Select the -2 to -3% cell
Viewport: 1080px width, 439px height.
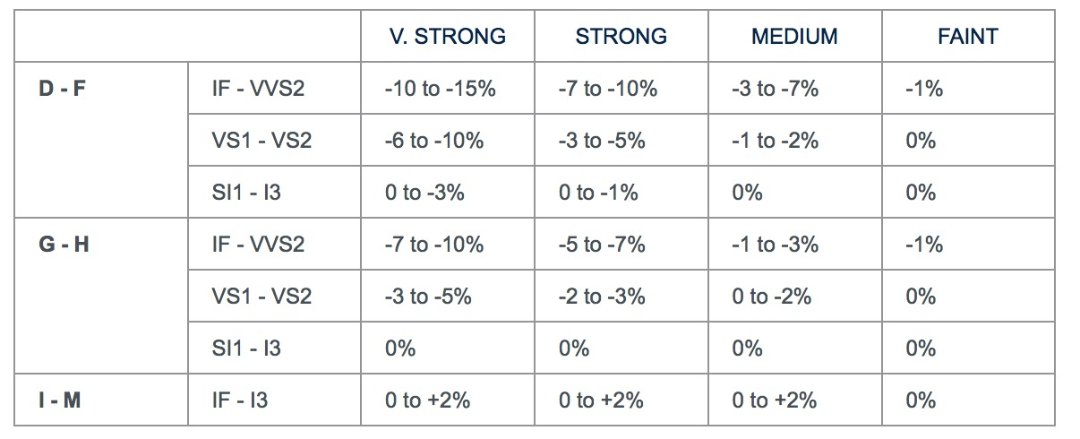tap(603, 297)
